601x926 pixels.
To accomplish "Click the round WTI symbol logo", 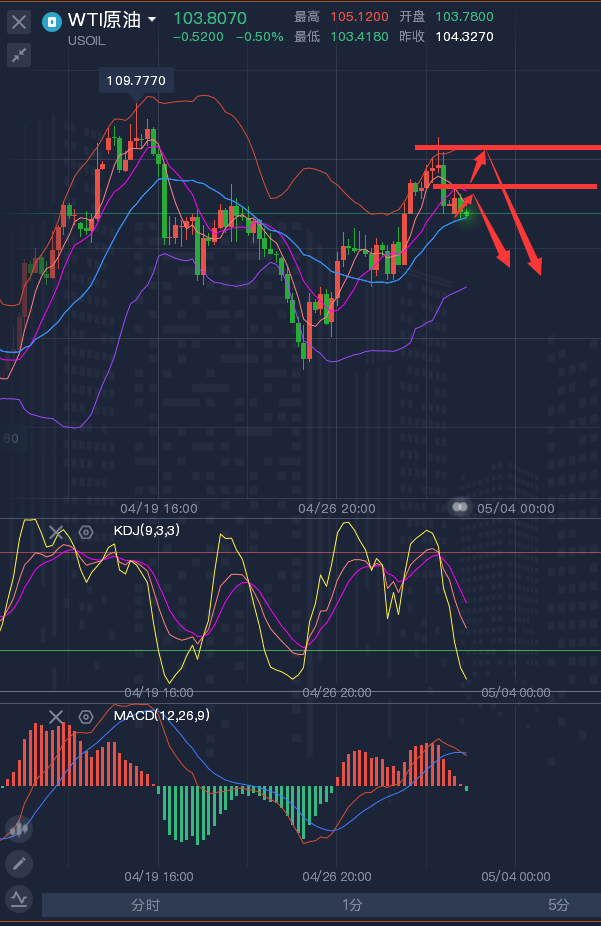I will click(x=52, y=20).
